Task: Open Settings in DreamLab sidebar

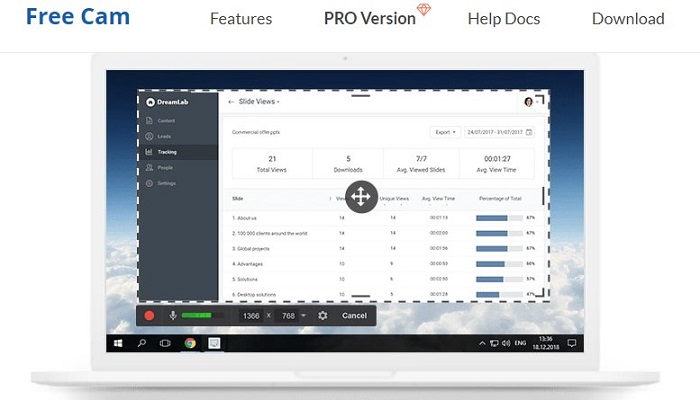Action: 167,183
